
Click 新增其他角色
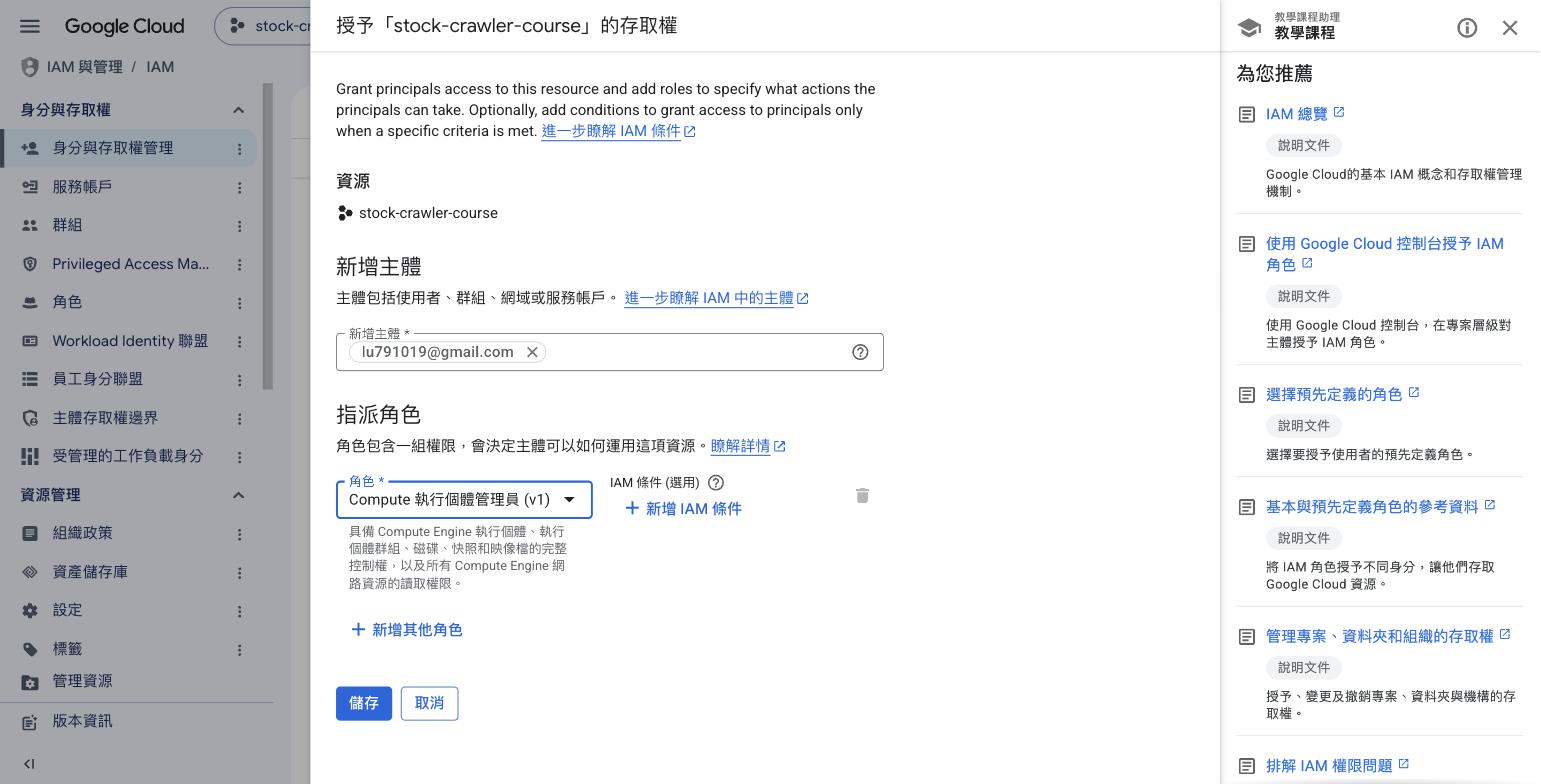406,629
